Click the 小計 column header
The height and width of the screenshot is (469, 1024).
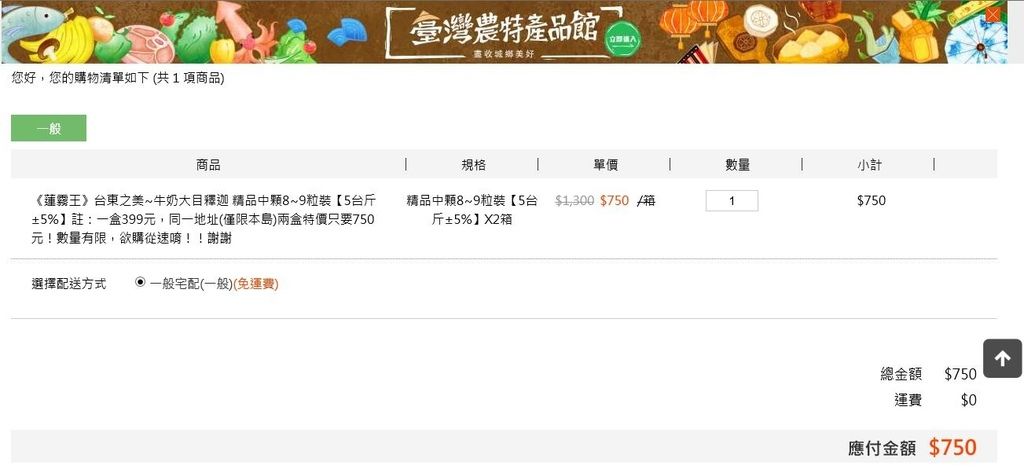pyautogui.click(x=869, y=165)
